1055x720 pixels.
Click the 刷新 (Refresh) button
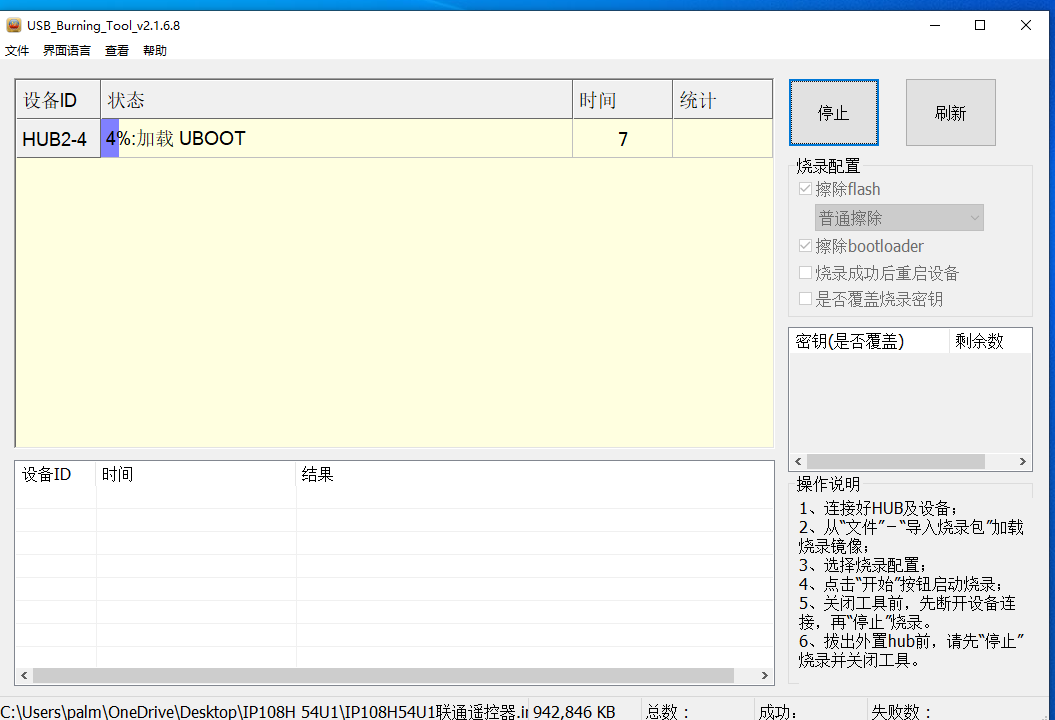[x=949, y=113]
